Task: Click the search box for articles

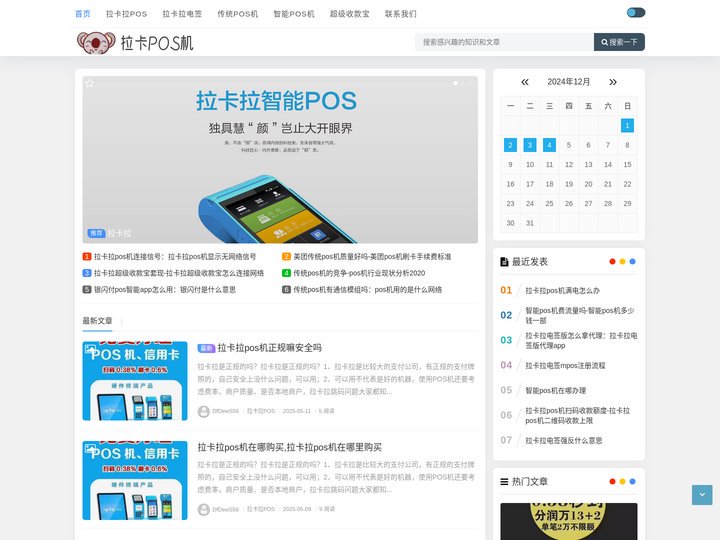Action: pos(504,42)
